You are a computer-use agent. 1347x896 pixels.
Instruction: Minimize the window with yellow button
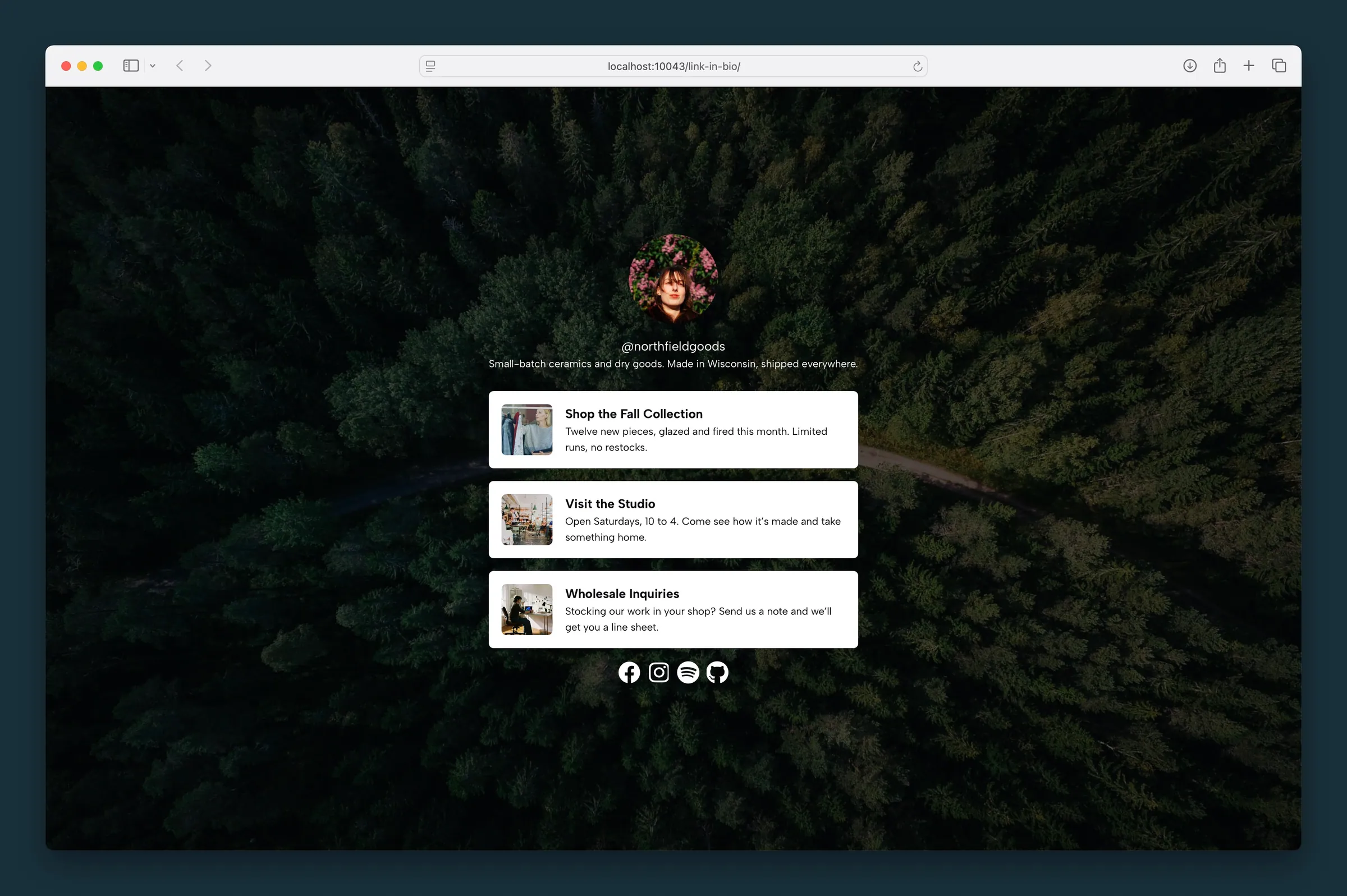(83, 66)
